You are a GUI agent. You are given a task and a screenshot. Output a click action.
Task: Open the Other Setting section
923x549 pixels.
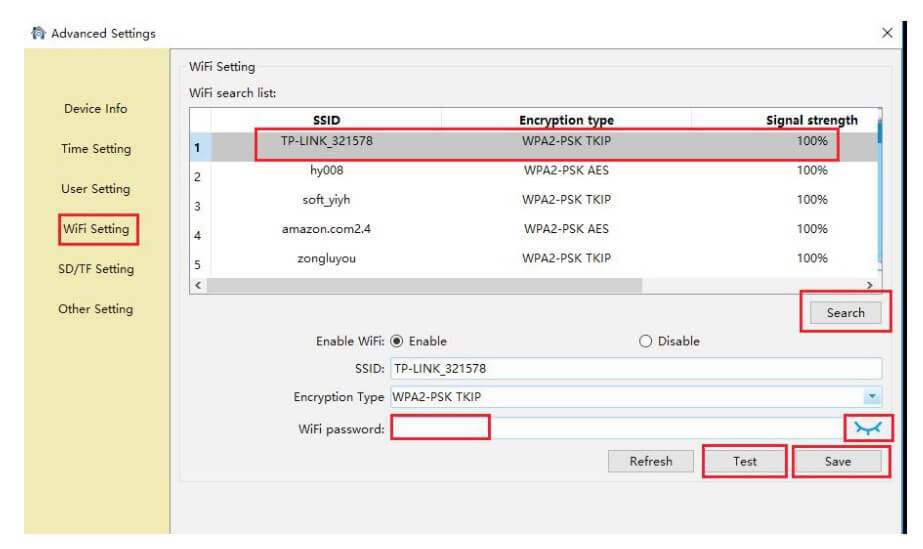coord(95,308)
